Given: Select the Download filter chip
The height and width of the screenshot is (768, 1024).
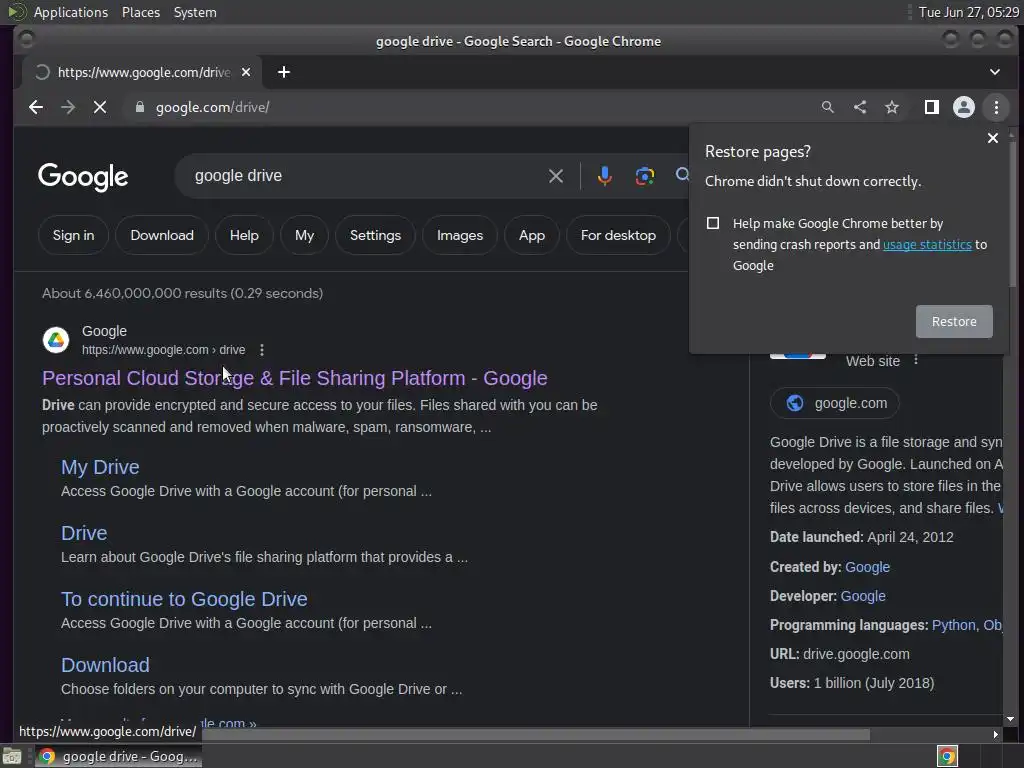Looking at the screenshot, I should tap(162, 235).
